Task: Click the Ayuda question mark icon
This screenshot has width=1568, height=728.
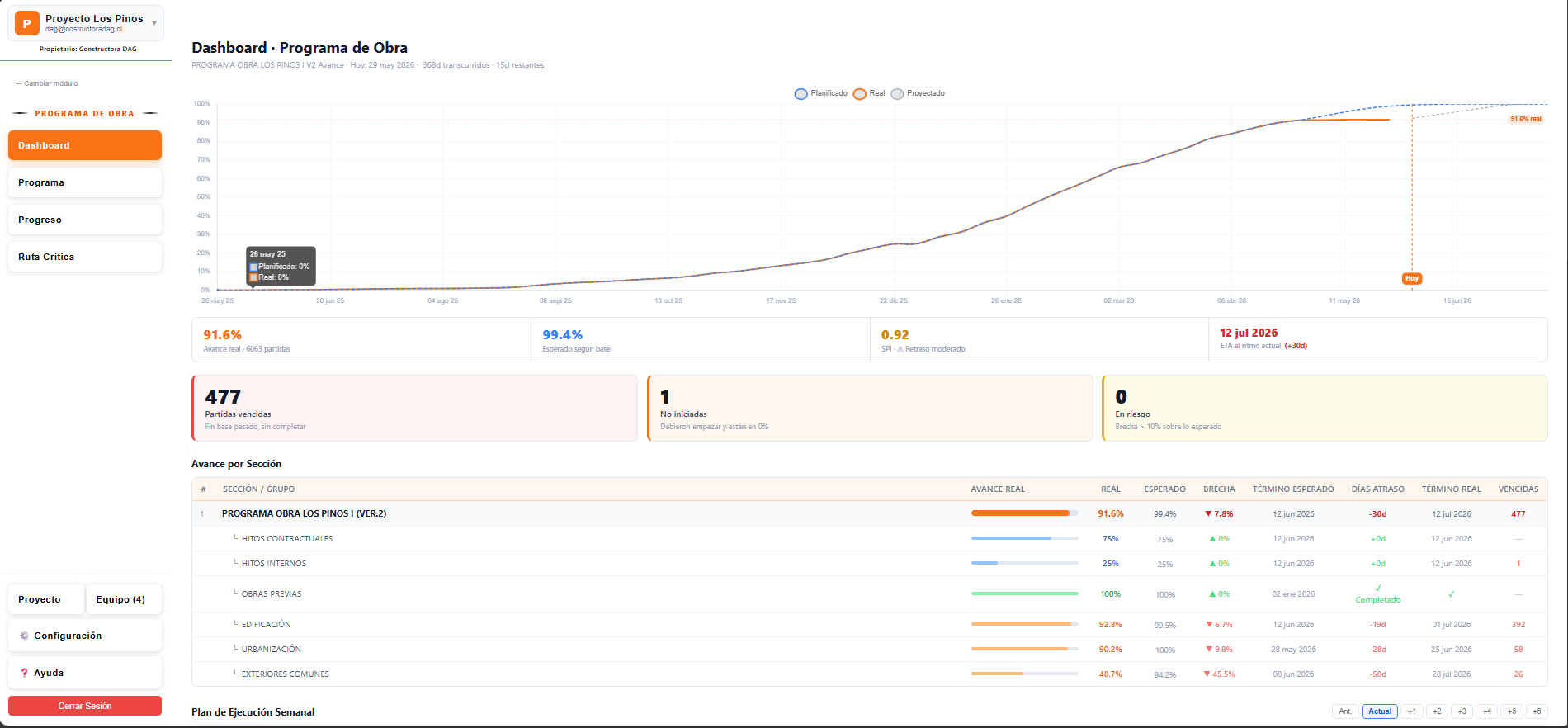Action: pos(24,673)
